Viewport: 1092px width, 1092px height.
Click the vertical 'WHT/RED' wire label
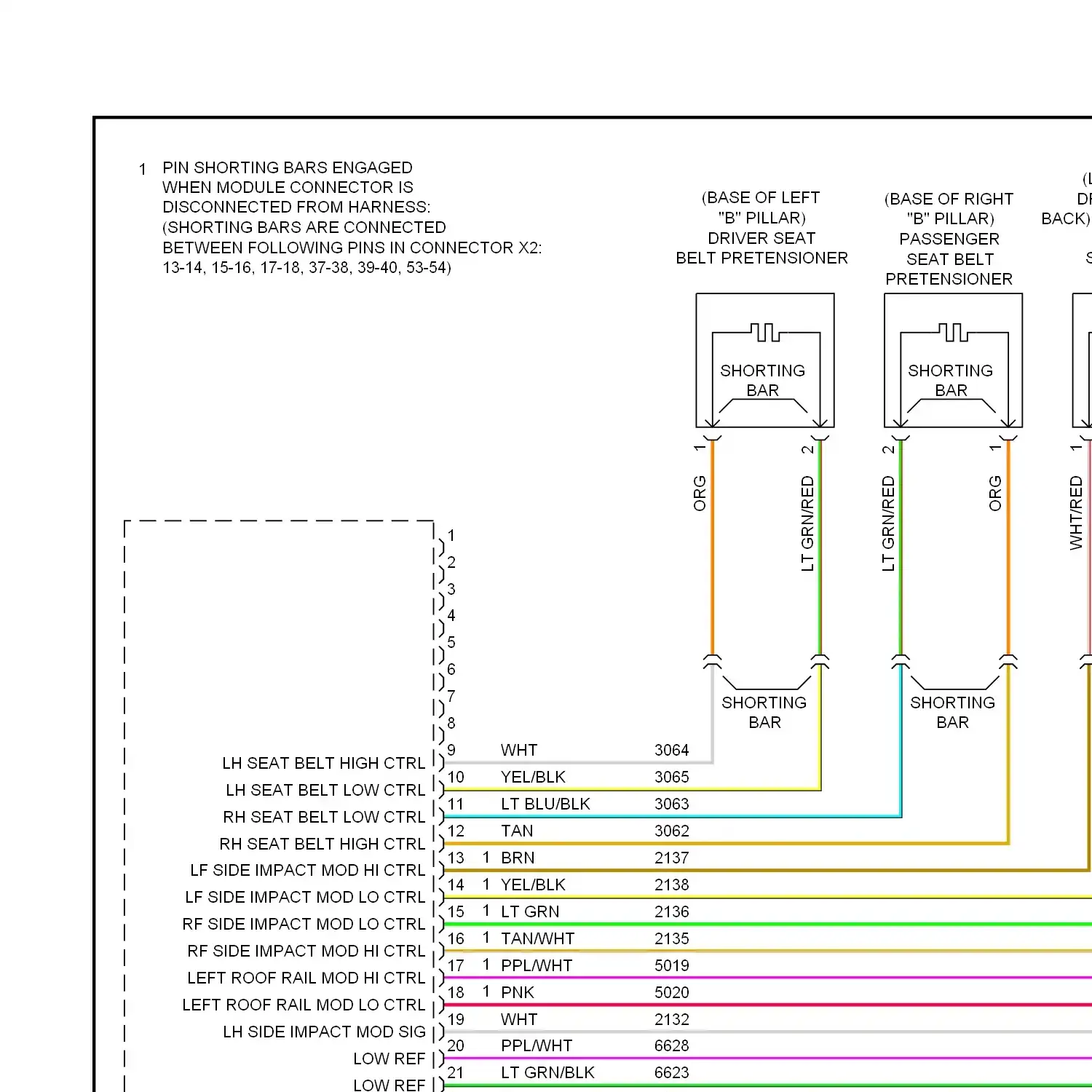(1076, 513)
